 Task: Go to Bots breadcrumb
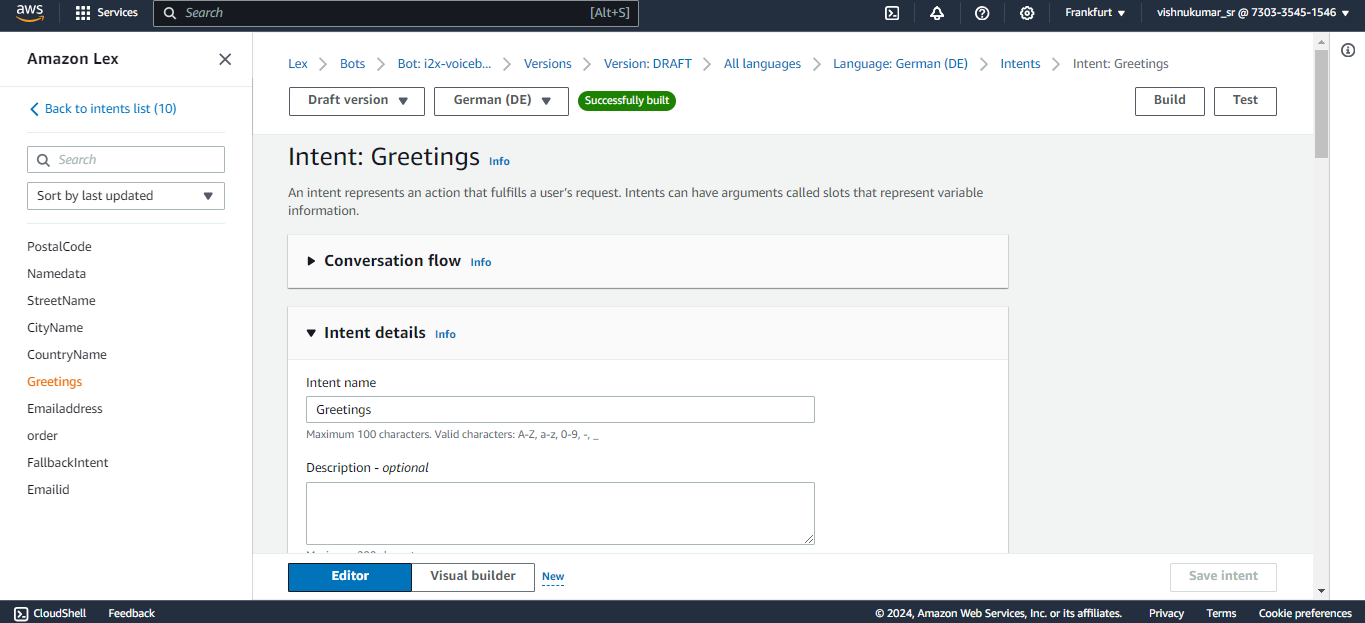353,64
